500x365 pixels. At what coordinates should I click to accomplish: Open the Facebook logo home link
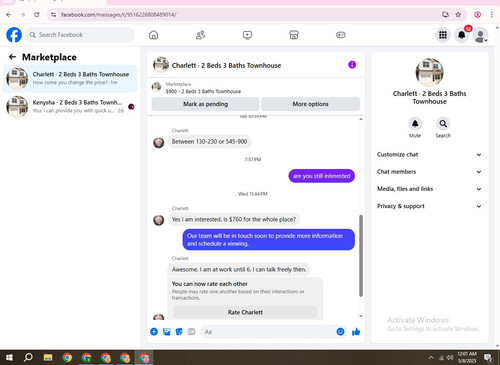point(14,35)
